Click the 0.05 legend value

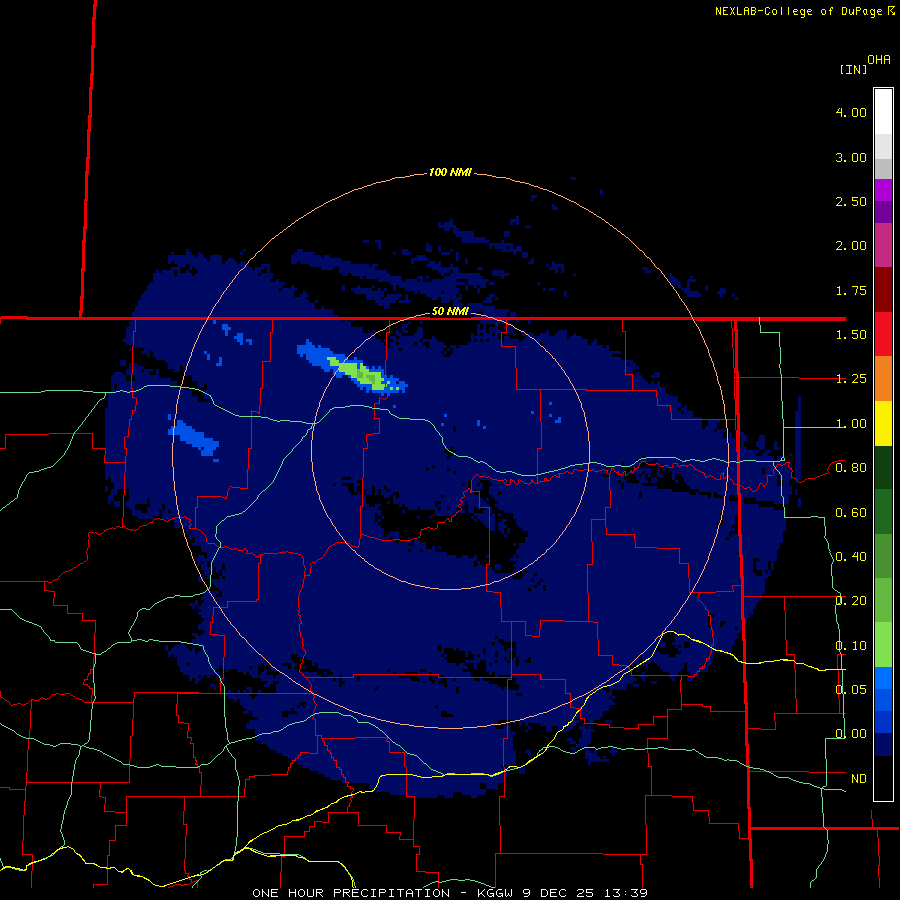(851, 689)
